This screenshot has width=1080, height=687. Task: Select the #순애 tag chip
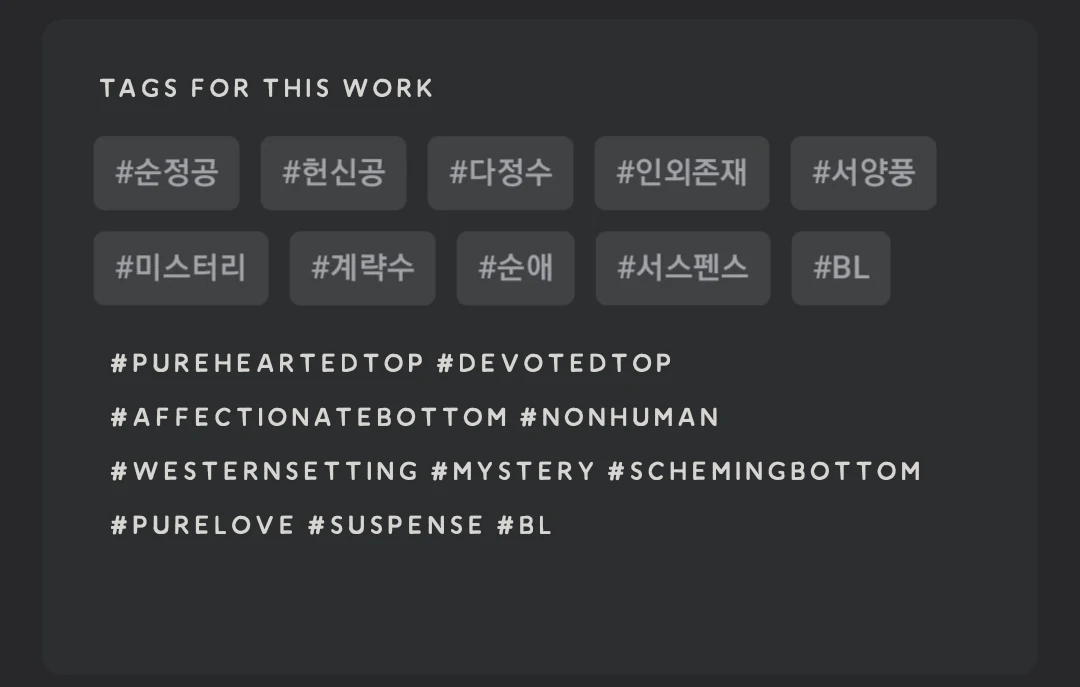pyautogui.click(x=515, y=268)
